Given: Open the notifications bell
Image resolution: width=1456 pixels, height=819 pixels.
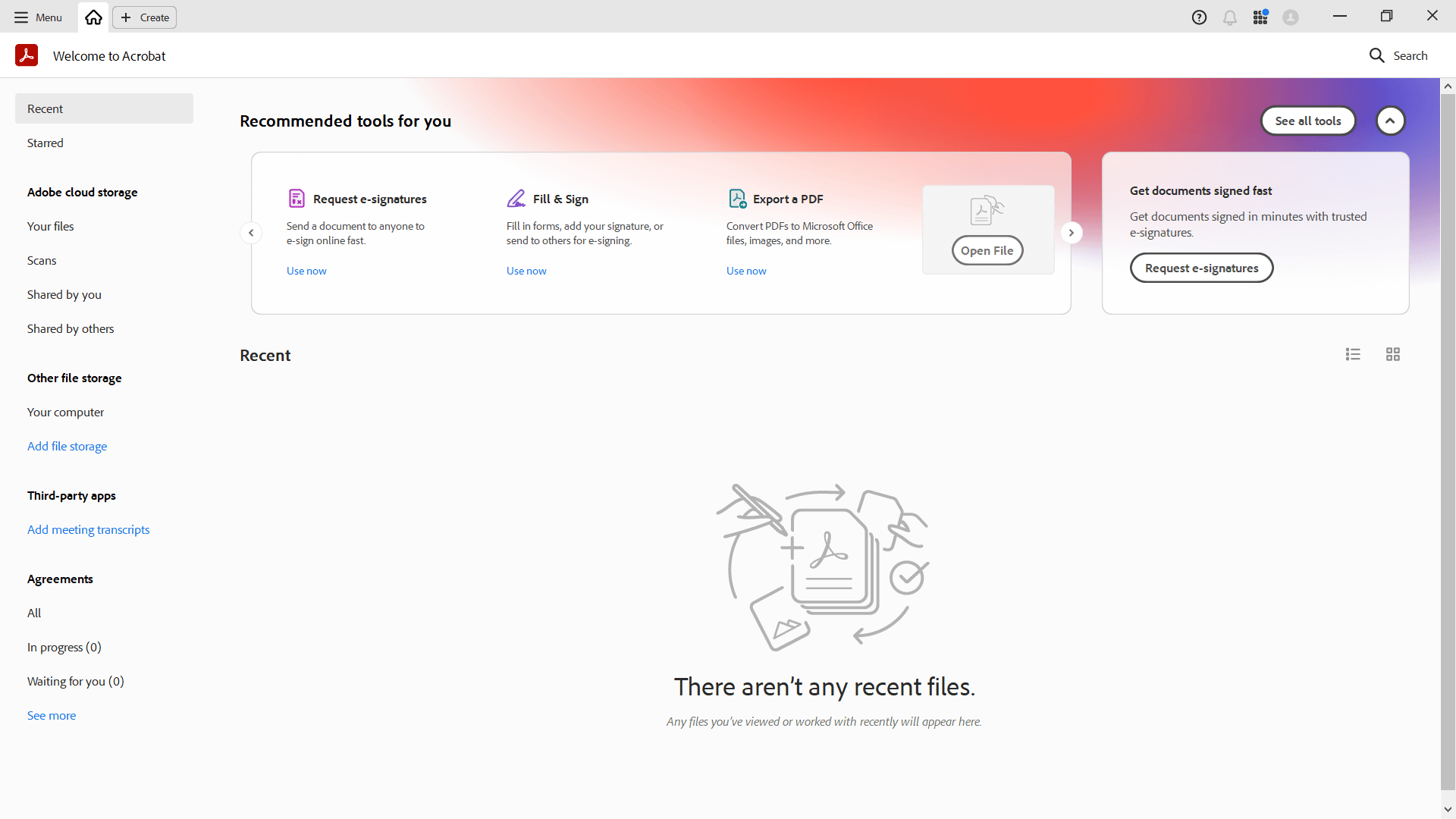Looking at the screenshot, I should coord(1230,17).
